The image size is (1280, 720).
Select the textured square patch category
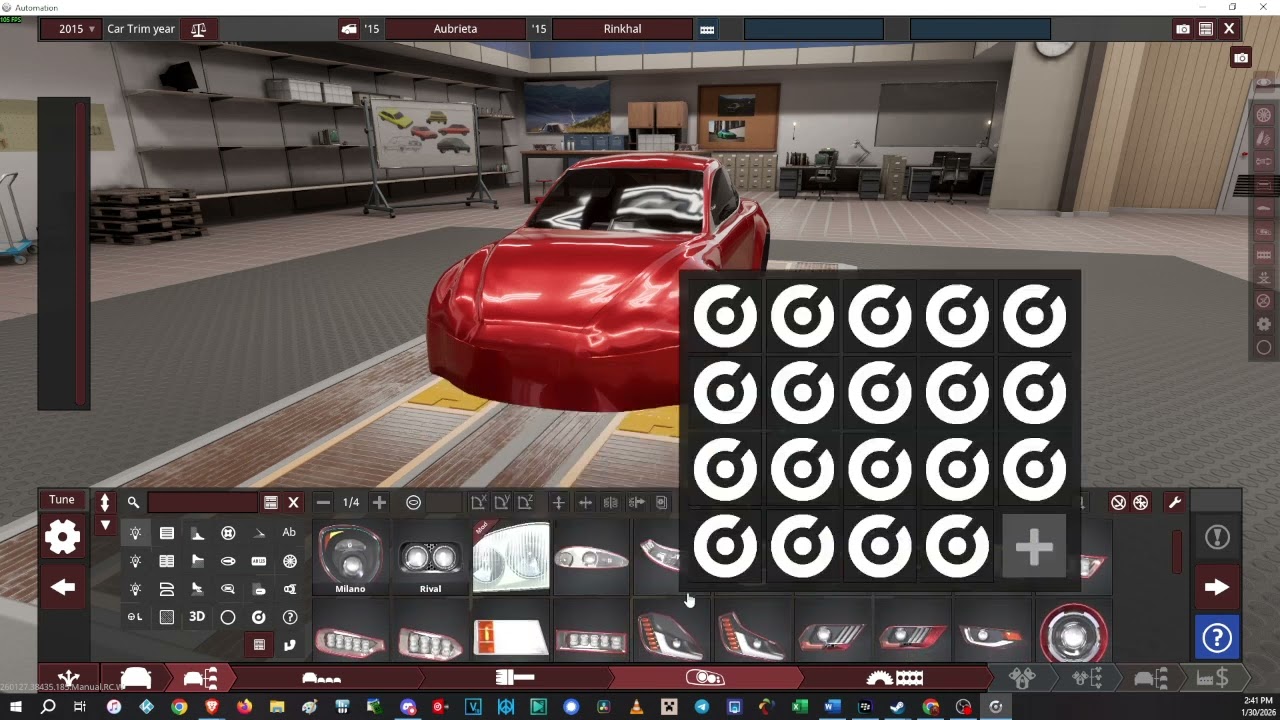[167, 617]
